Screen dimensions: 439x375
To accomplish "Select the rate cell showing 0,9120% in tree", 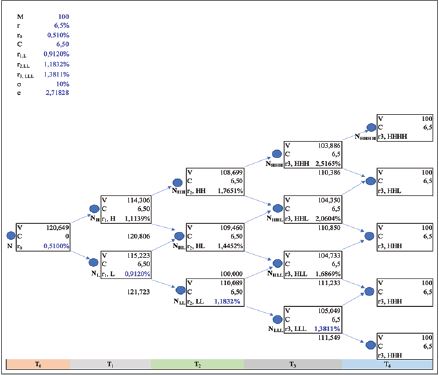I will (137, 274).
